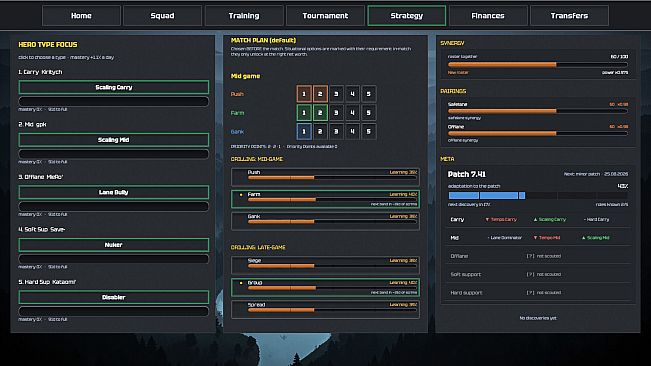Open the Finances tab
This screenshot has height=366, width=651.
point(488,16)
